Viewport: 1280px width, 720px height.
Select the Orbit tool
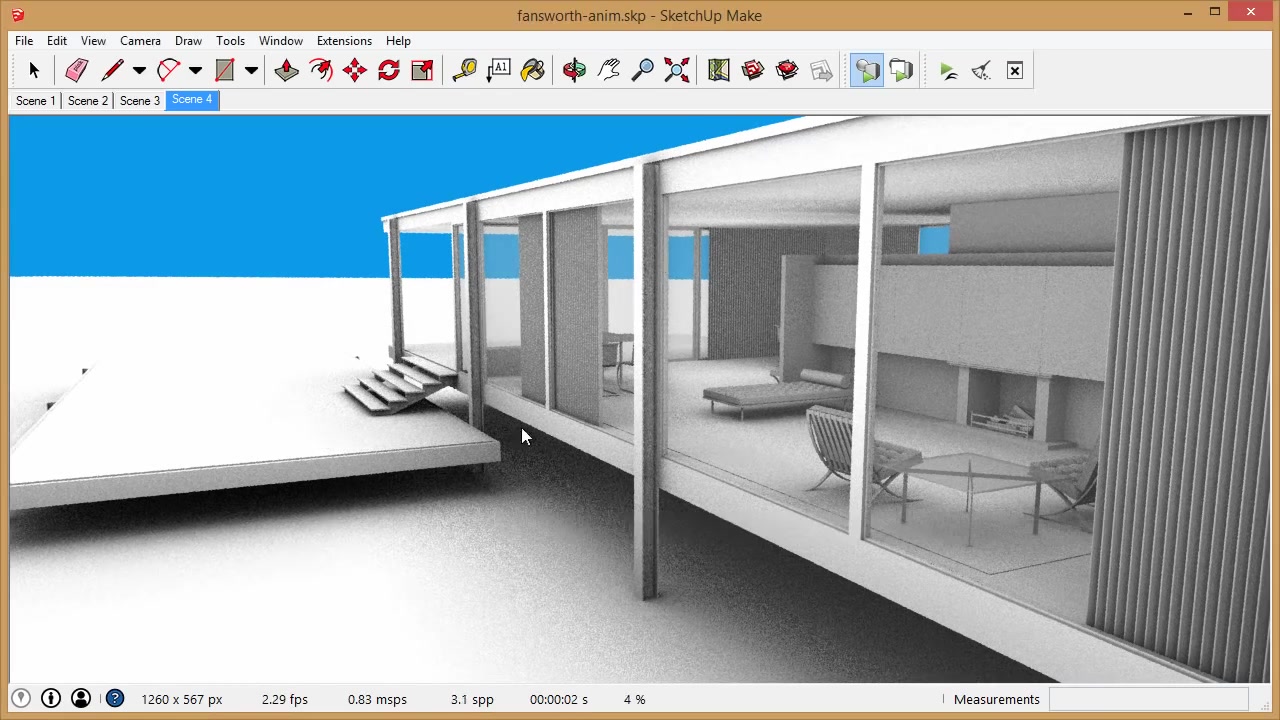(x=574, y=70)
